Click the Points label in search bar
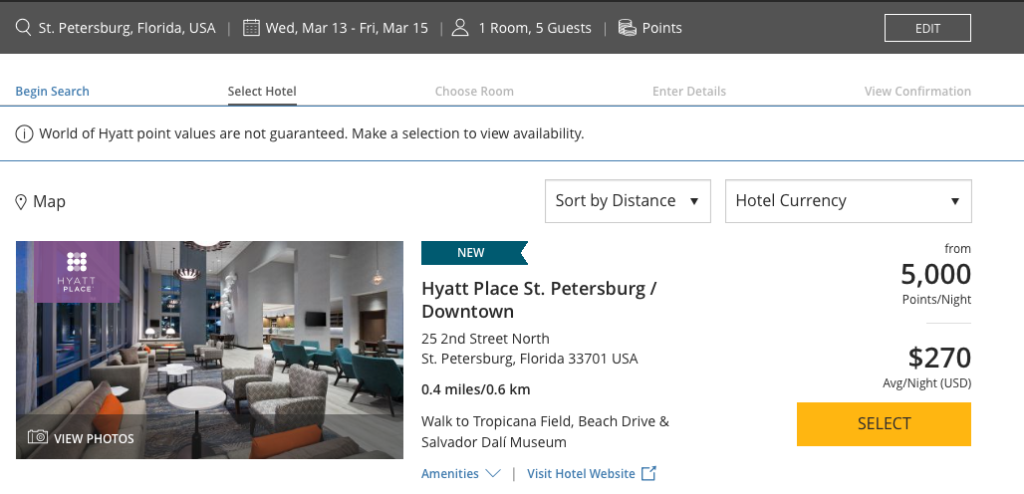Image resolution: width=1024 pixels, height=494 pixels. tap(662, 28)
